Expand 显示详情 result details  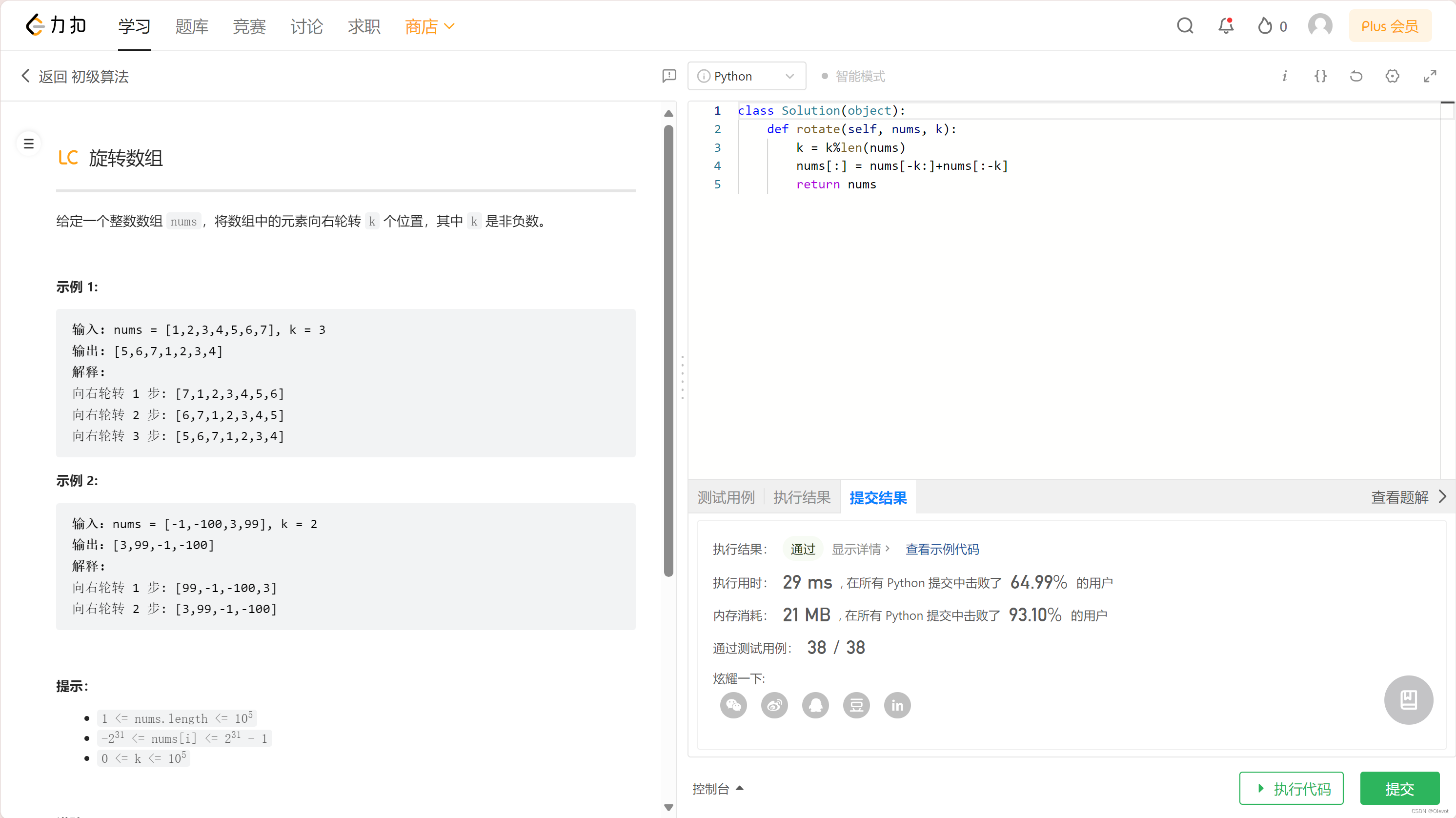pos(860,549)
